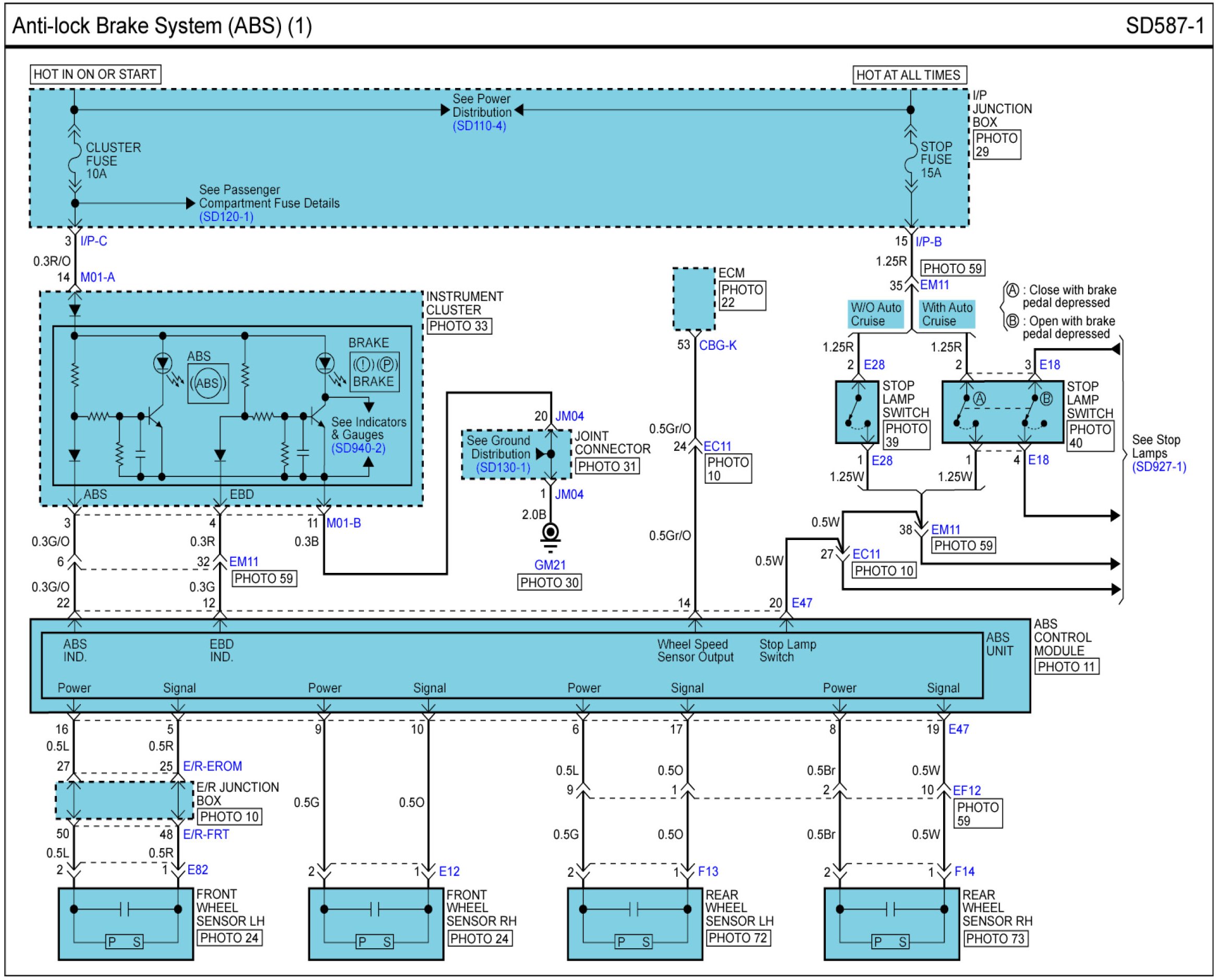Click the HOT AT ALL TIMES box
This screenshot has height=980, width=1220.
click(x=909, y=75)
